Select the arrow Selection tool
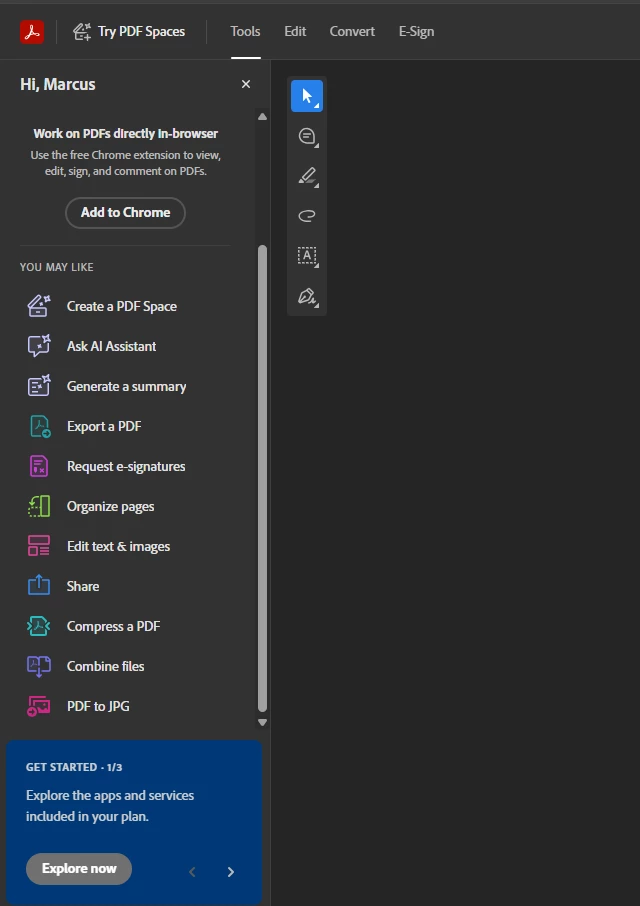 (x=307, y=96)
